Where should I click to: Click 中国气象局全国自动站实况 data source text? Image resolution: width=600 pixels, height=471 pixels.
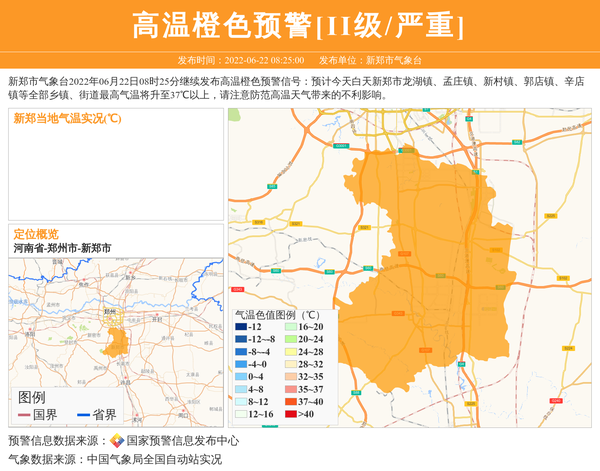pos(154,459)
